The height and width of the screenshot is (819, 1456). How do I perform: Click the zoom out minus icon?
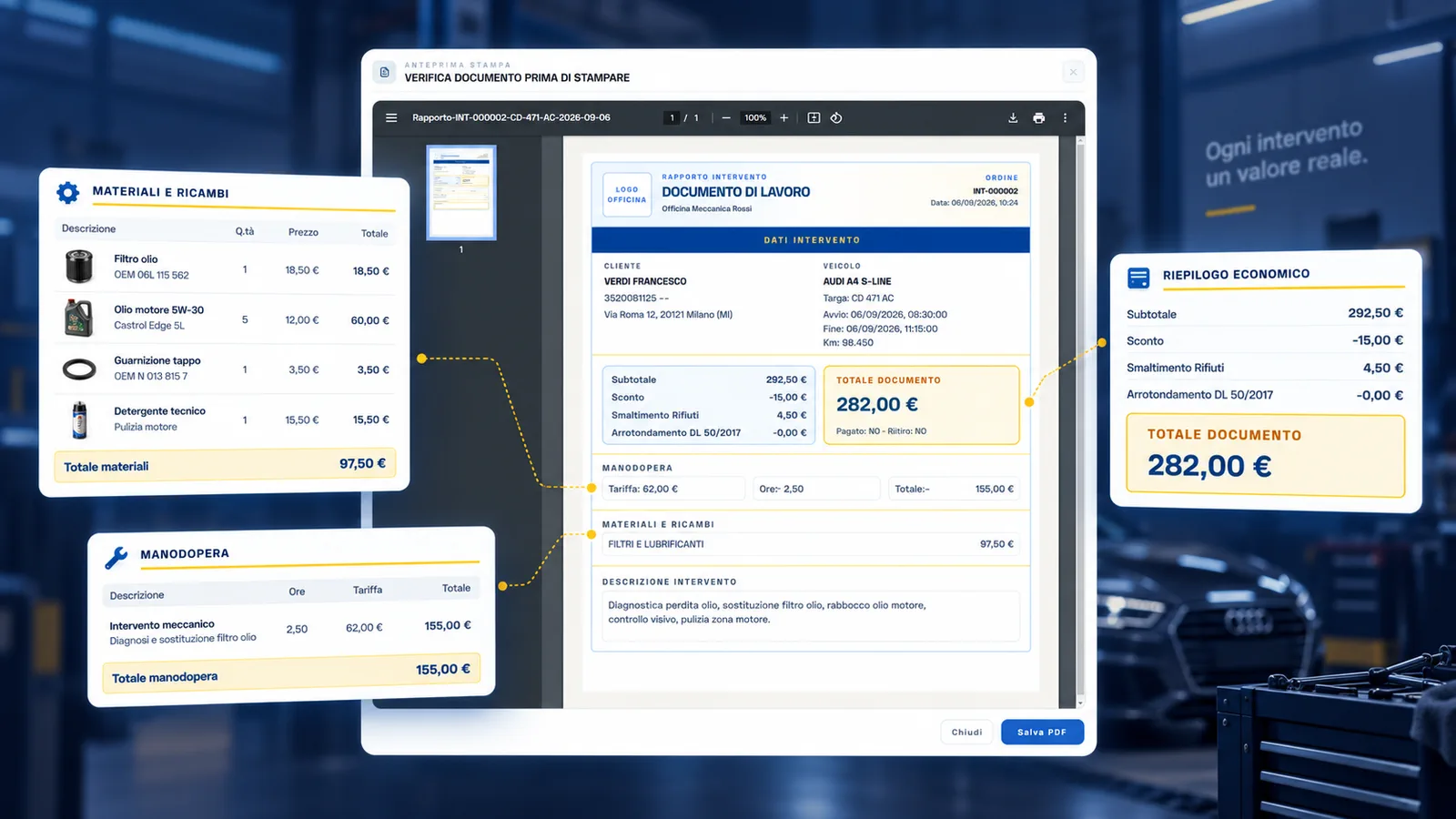tap(726, 117)
